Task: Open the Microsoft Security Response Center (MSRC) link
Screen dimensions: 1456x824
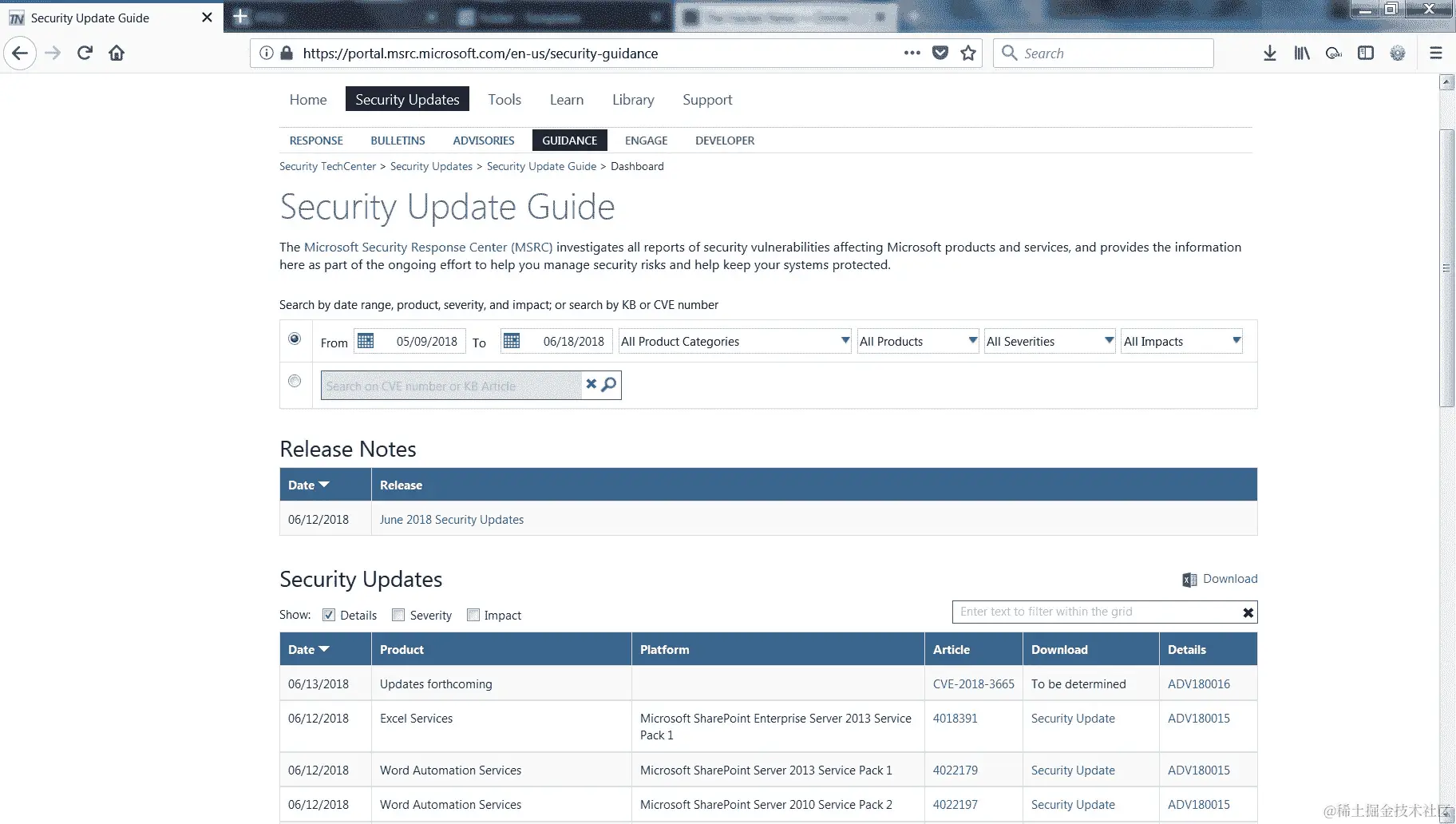Action: click(x=428, y=247)
